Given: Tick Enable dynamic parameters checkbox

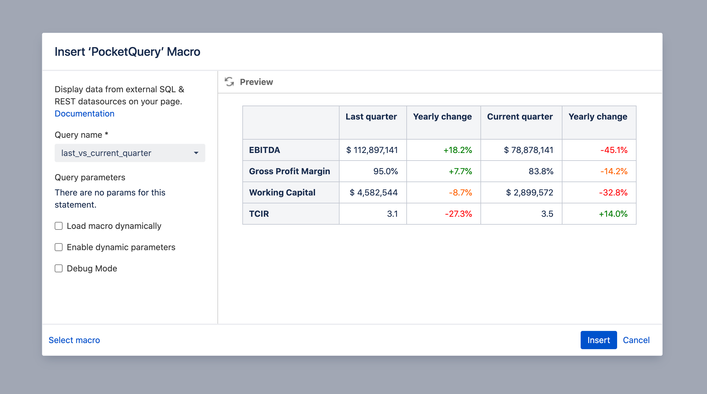Looking at the screenshot, I should [x=59, y=247].
